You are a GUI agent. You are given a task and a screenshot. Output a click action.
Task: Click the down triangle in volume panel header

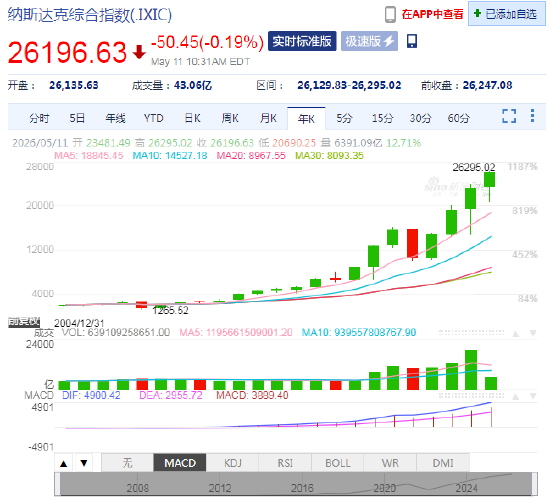pos(533,333)
